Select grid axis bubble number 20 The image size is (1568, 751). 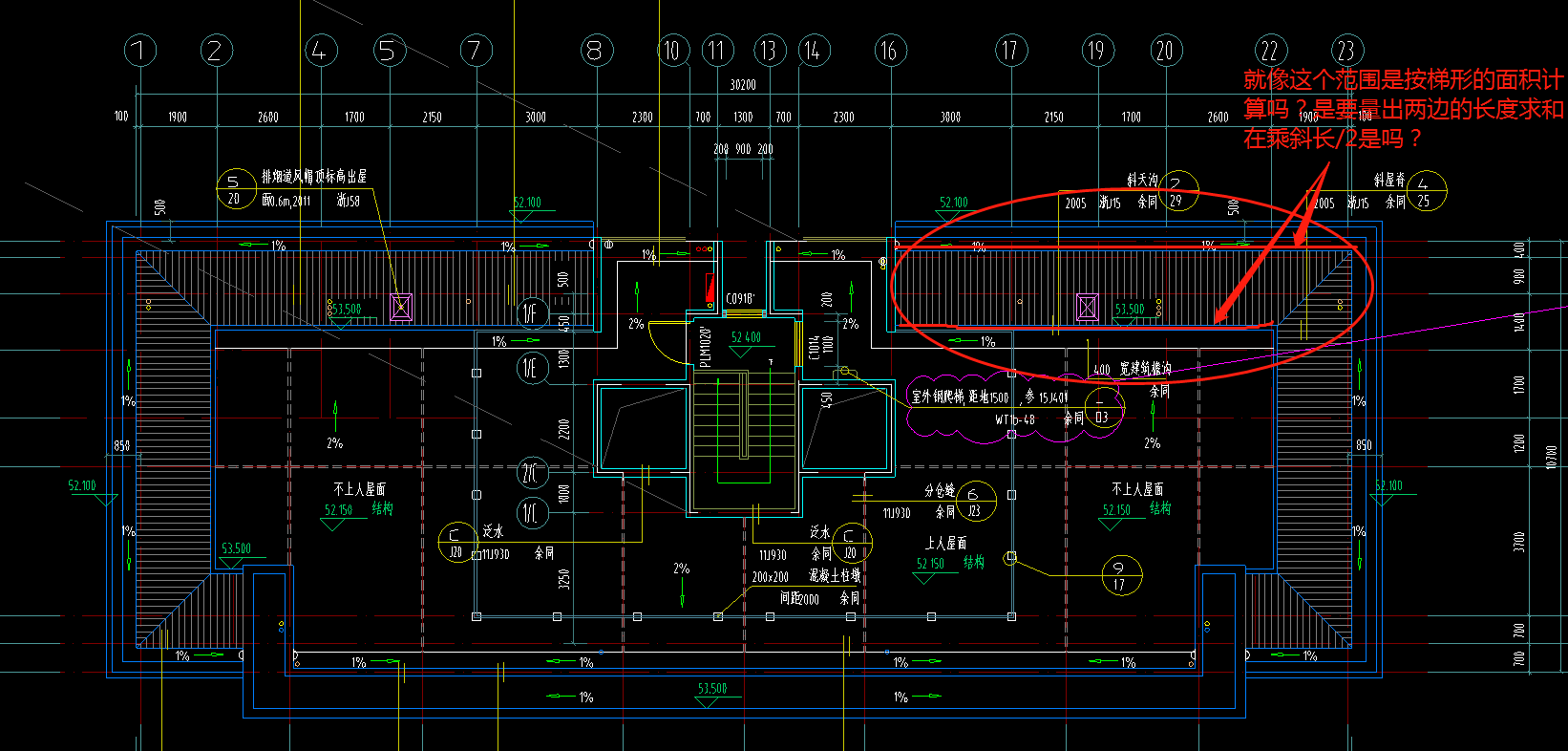pyautogui.click(x=1166, y=51)
